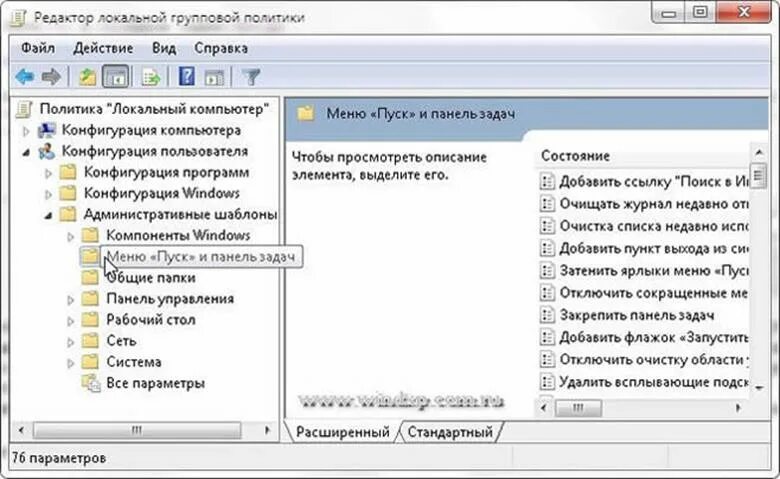The width and height of the screenshot is (780, 479).
Task: Expand Конфигурация программ node
Action: pos(48,174)
